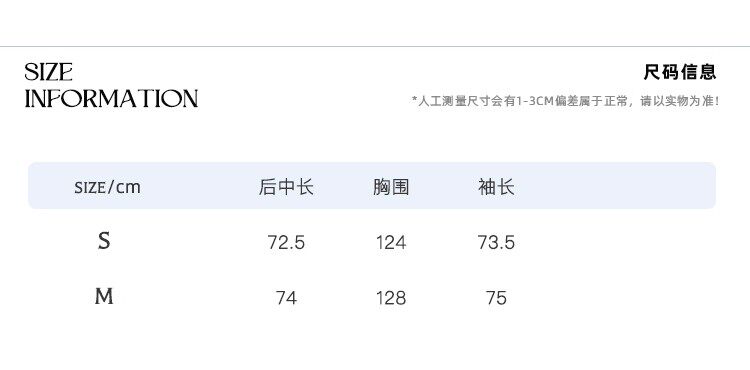Image resolution: width=750 pixels, height=370 pixels.
Task: Click the 124 bust value
Action: [391, 243]
